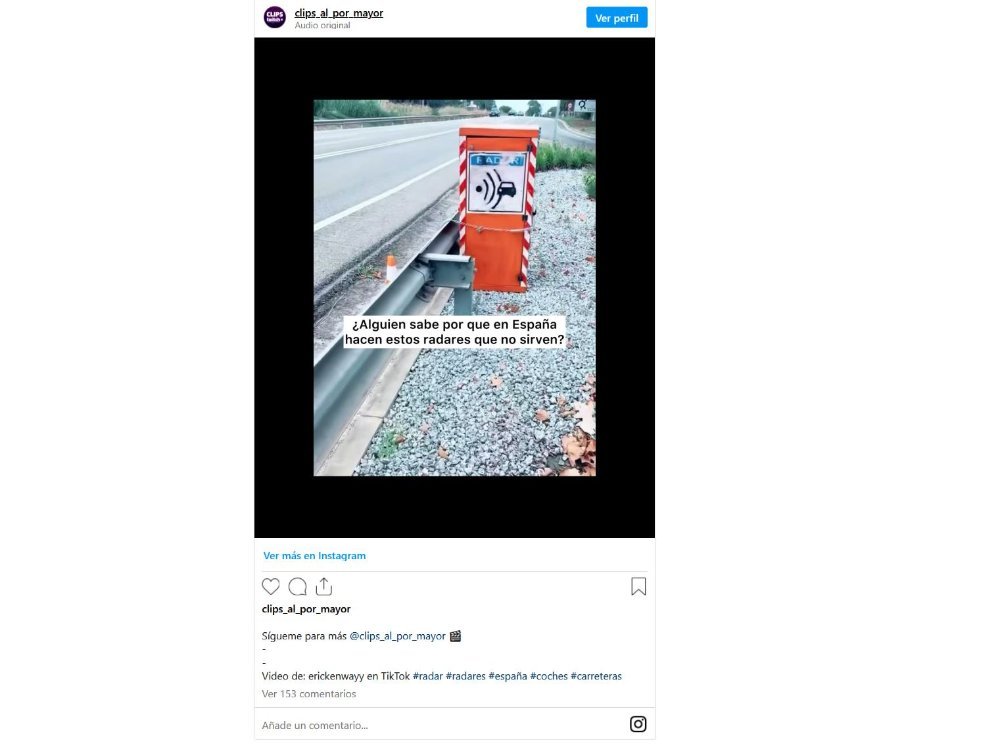This screenshot has height=746, width=1000.
Task: Click the @clips_al_por_mayor mention
Action: (x=397, y=636)
